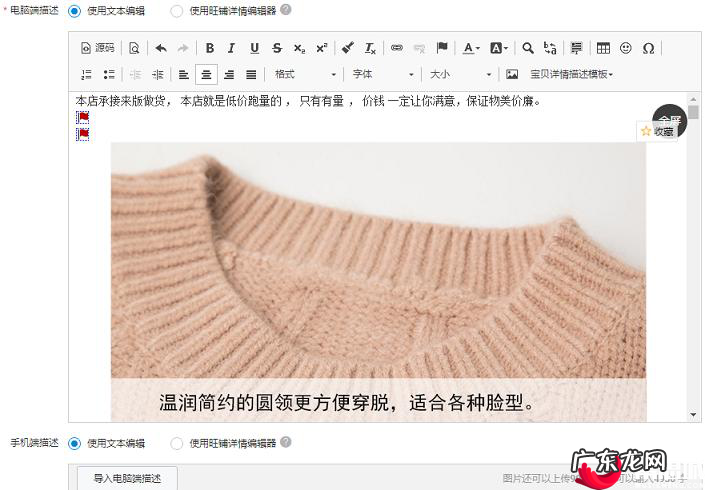This screenshot has width=705, height=490.
Task: Insert a smiley emoticon
Action: [x=625, y=48]
